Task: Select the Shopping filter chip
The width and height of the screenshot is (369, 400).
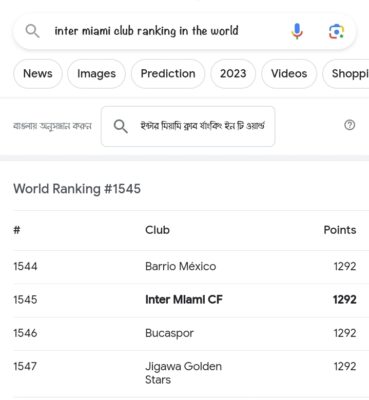Action: click(347, 74)
